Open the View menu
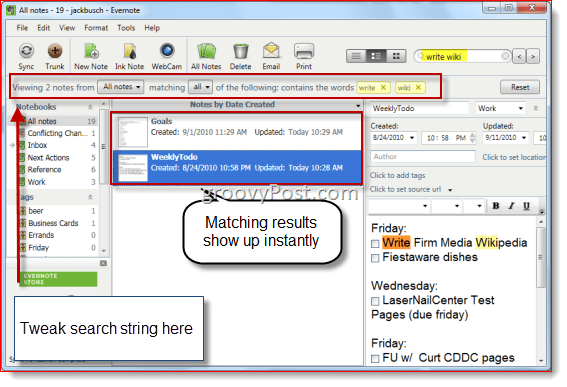This screenshot has width=567, height=387. click(x=67, y=28)
